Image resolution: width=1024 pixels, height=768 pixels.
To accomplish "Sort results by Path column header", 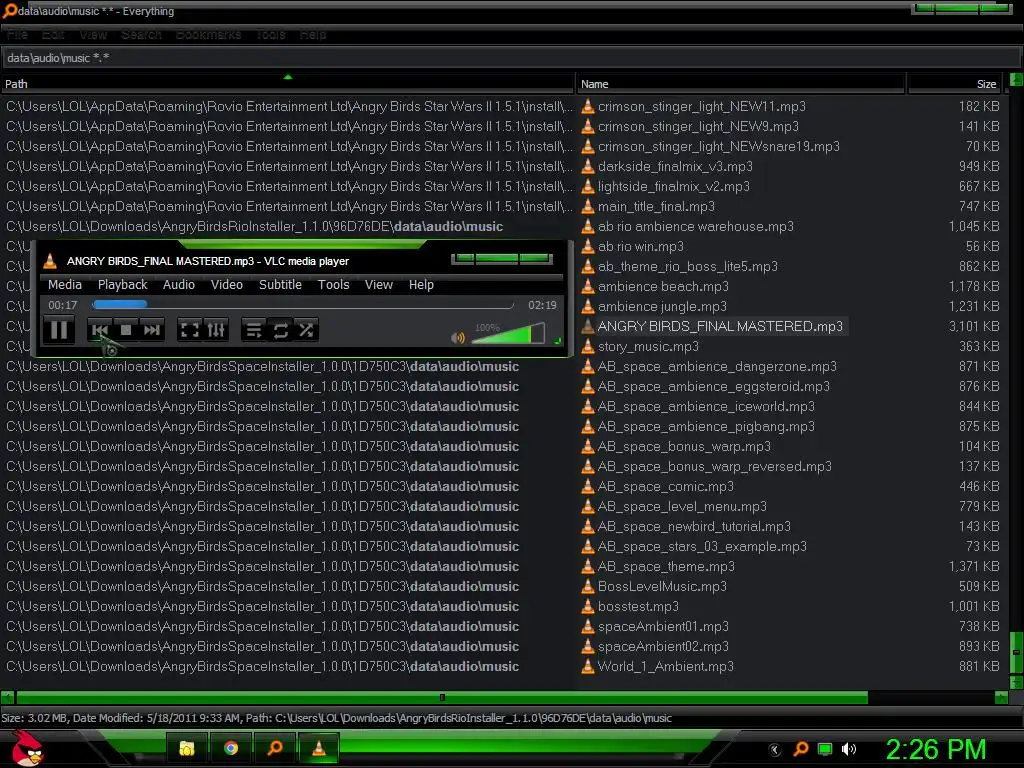I will [287, 84].
